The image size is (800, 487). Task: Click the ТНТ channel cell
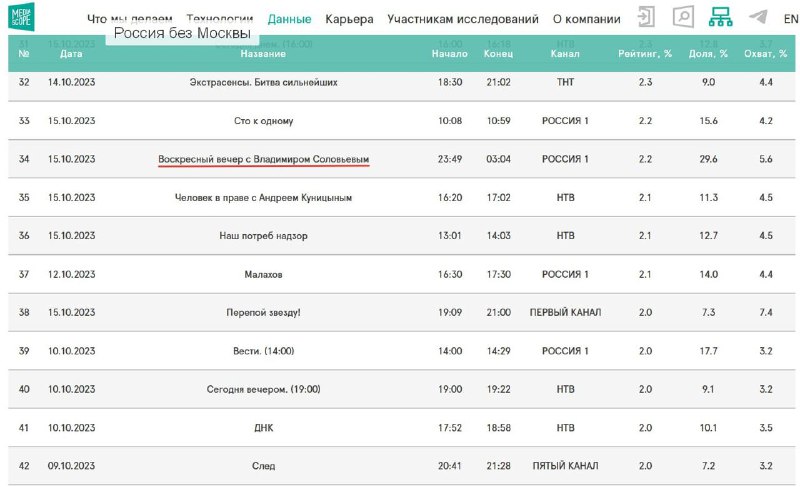point(565,82)
